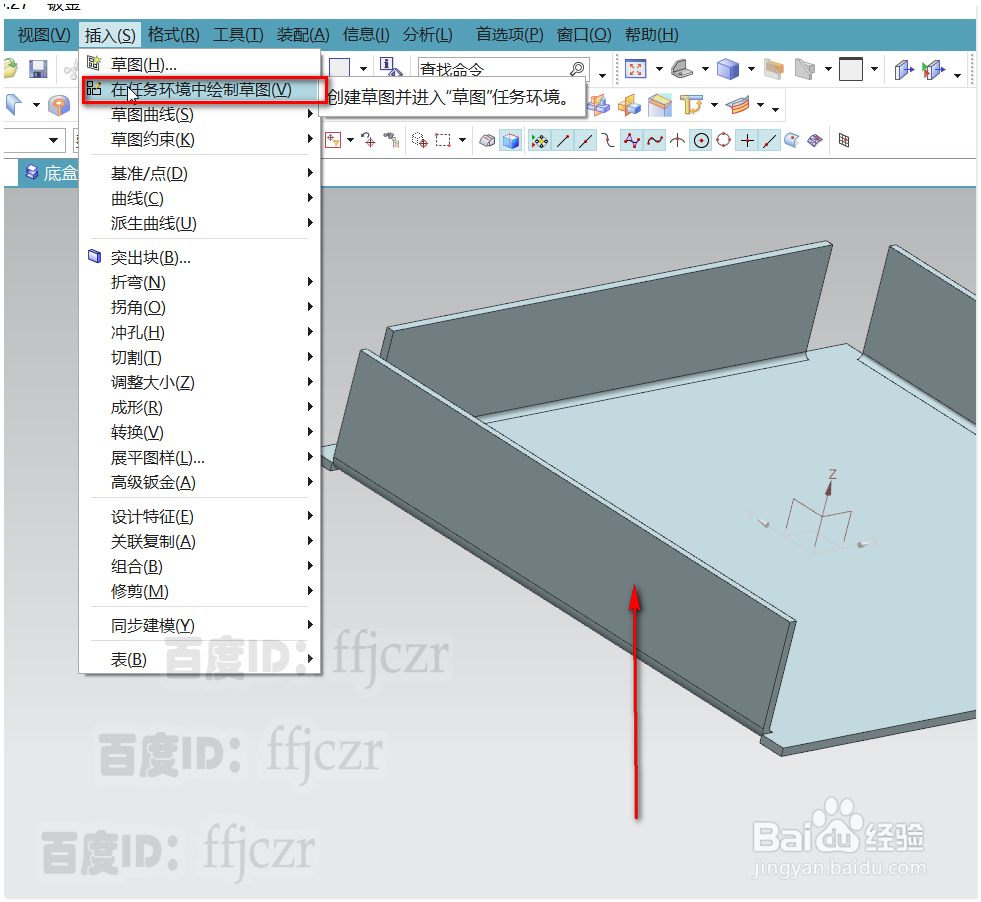Click the red striped flat pattern icon

738,105
